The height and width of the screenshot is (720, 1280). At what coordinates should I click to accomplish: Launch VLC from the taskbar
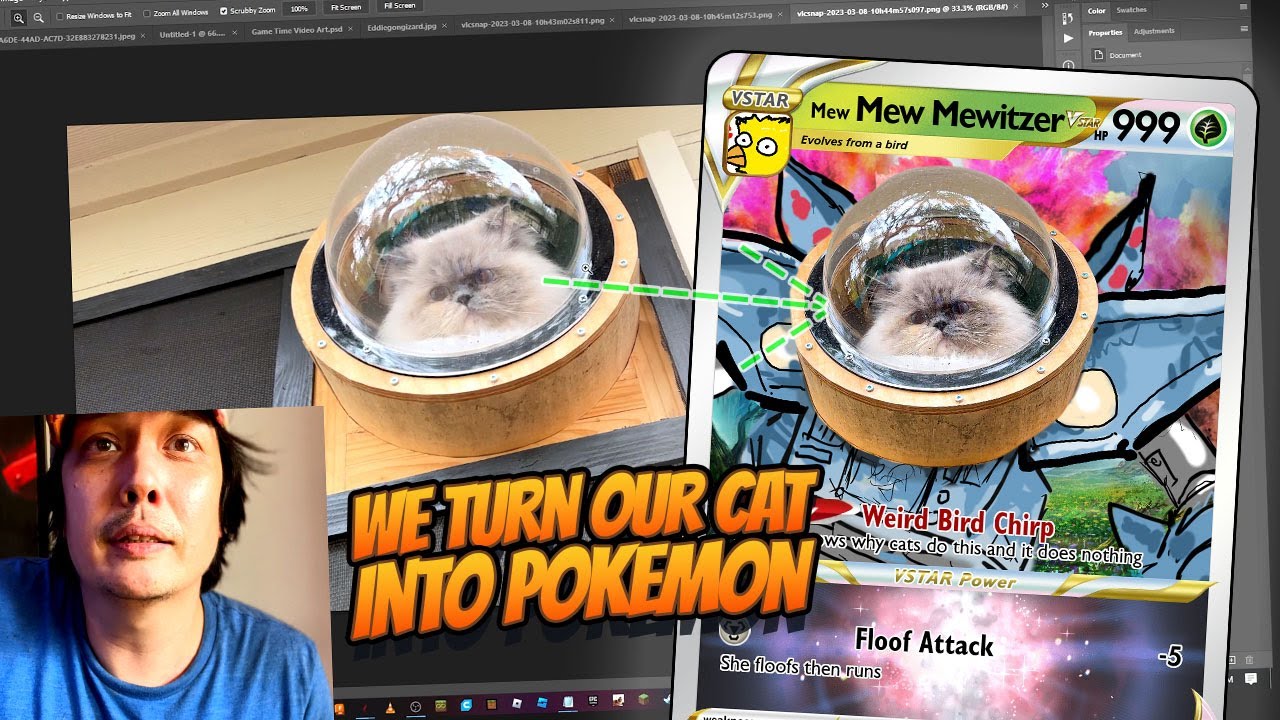coord(390,707)
